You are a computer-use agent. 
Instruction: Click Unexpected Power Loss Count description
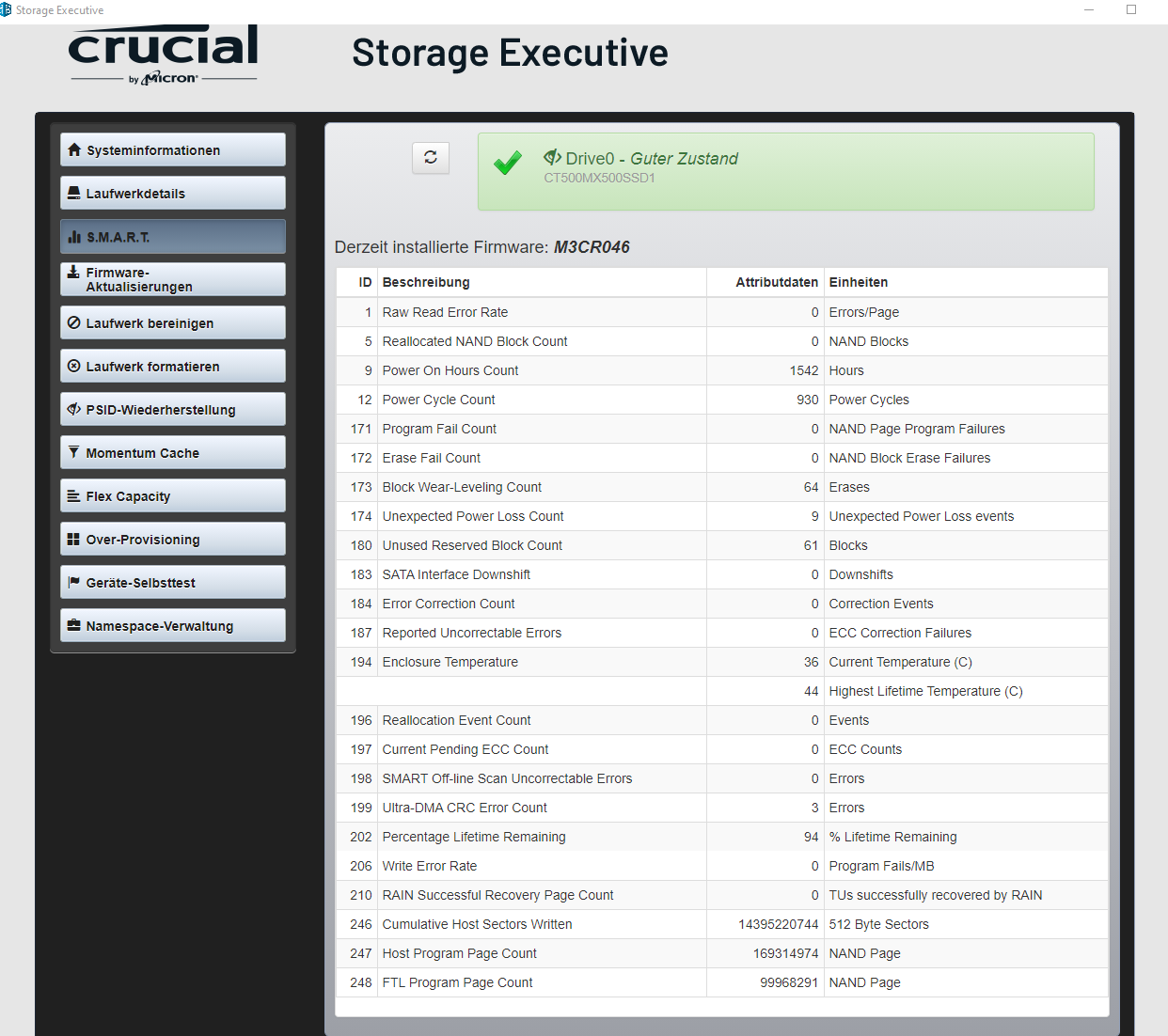point(473,516)
